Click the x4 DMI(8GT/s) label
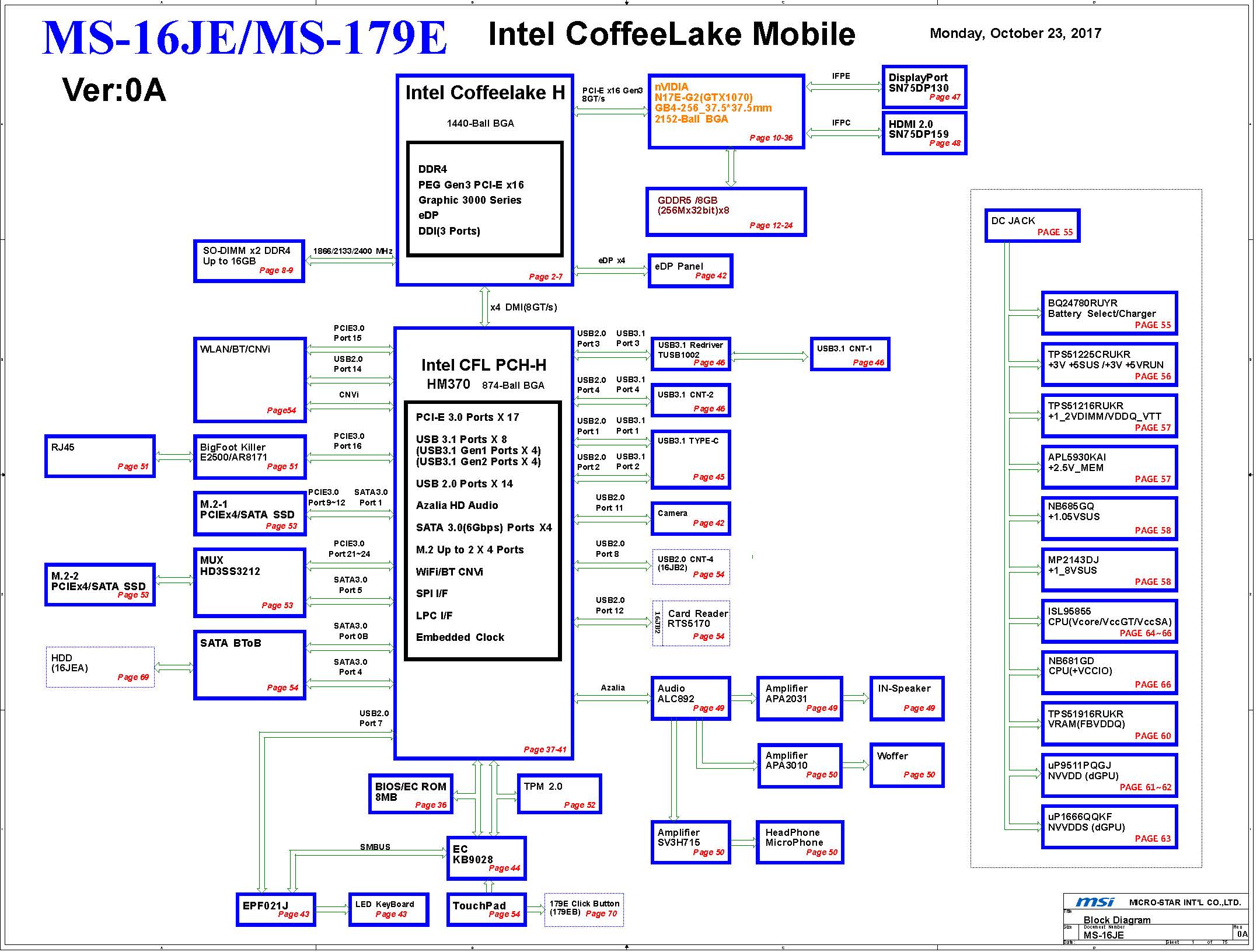This screenshot has width=1260, height=952. click(523, 307)
